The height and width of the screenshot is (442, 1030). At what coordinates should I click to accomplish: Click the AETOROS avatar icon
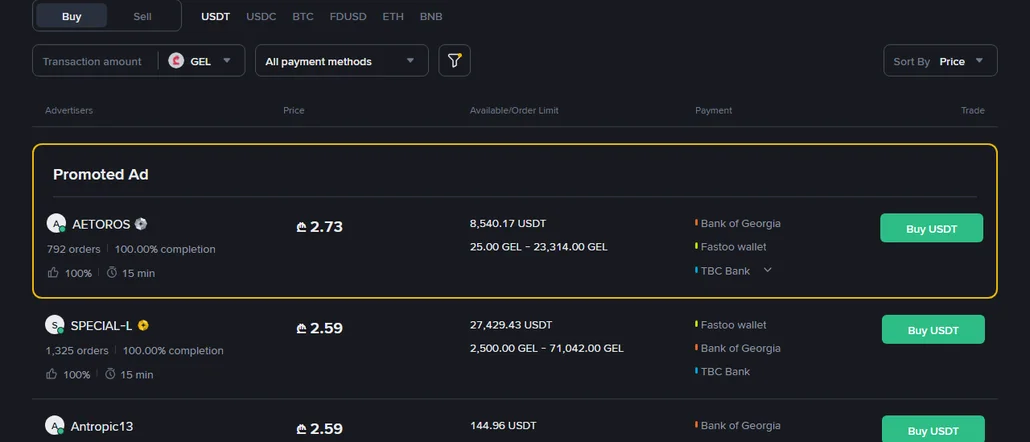(x=56, y=224)
